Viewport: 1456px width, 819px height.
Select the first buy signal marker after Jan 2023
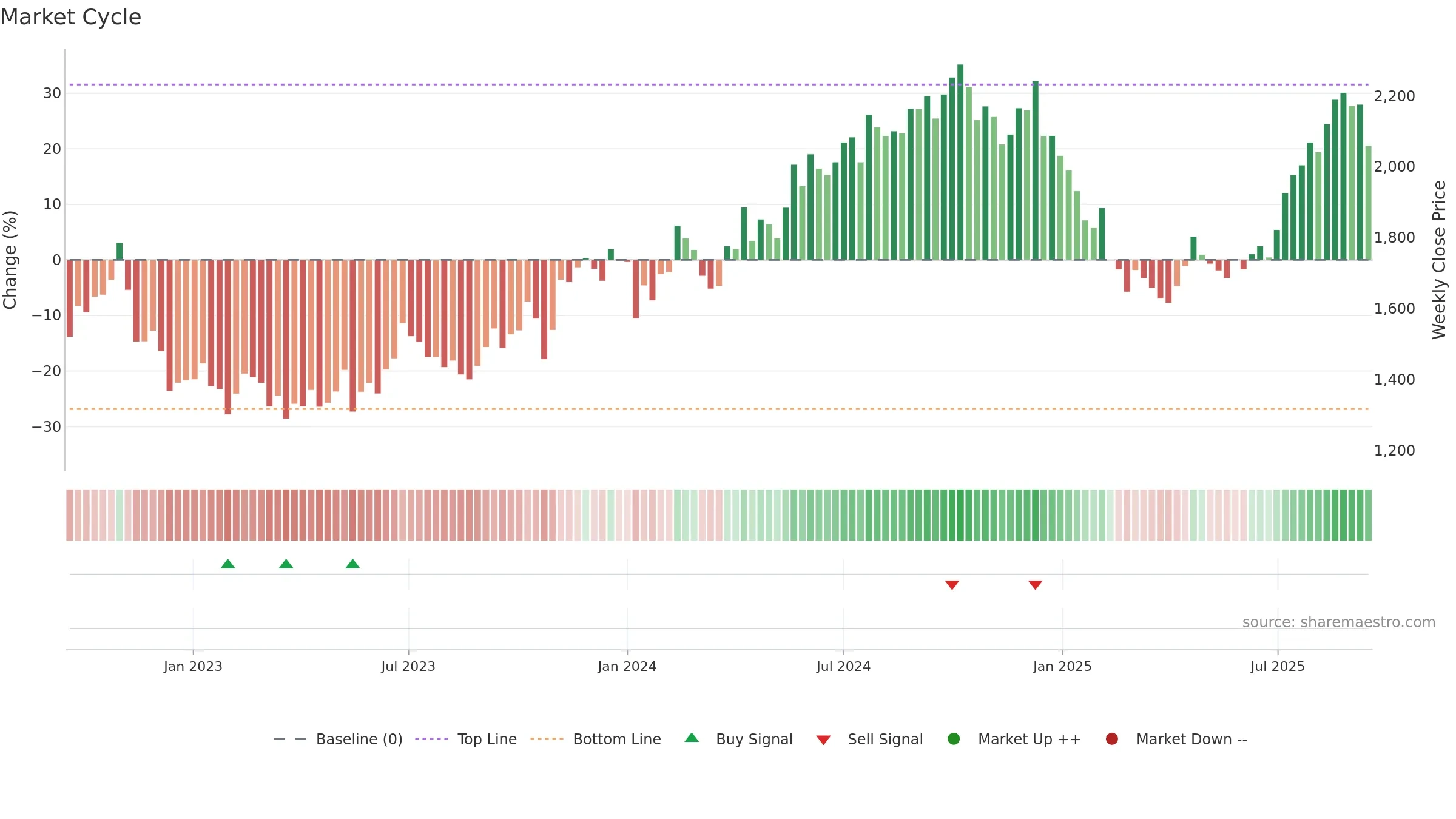228,564
